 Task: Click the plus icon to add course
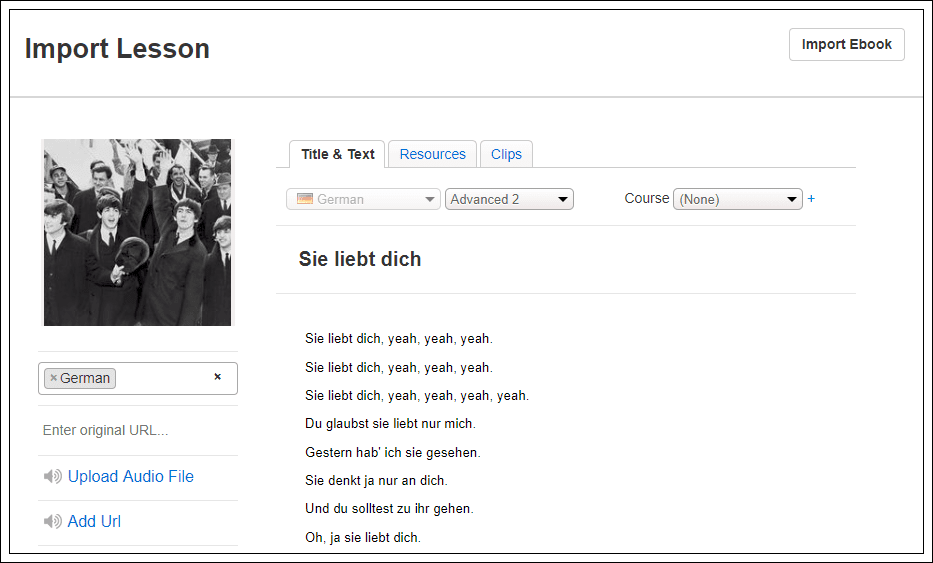tap(811, 199)
